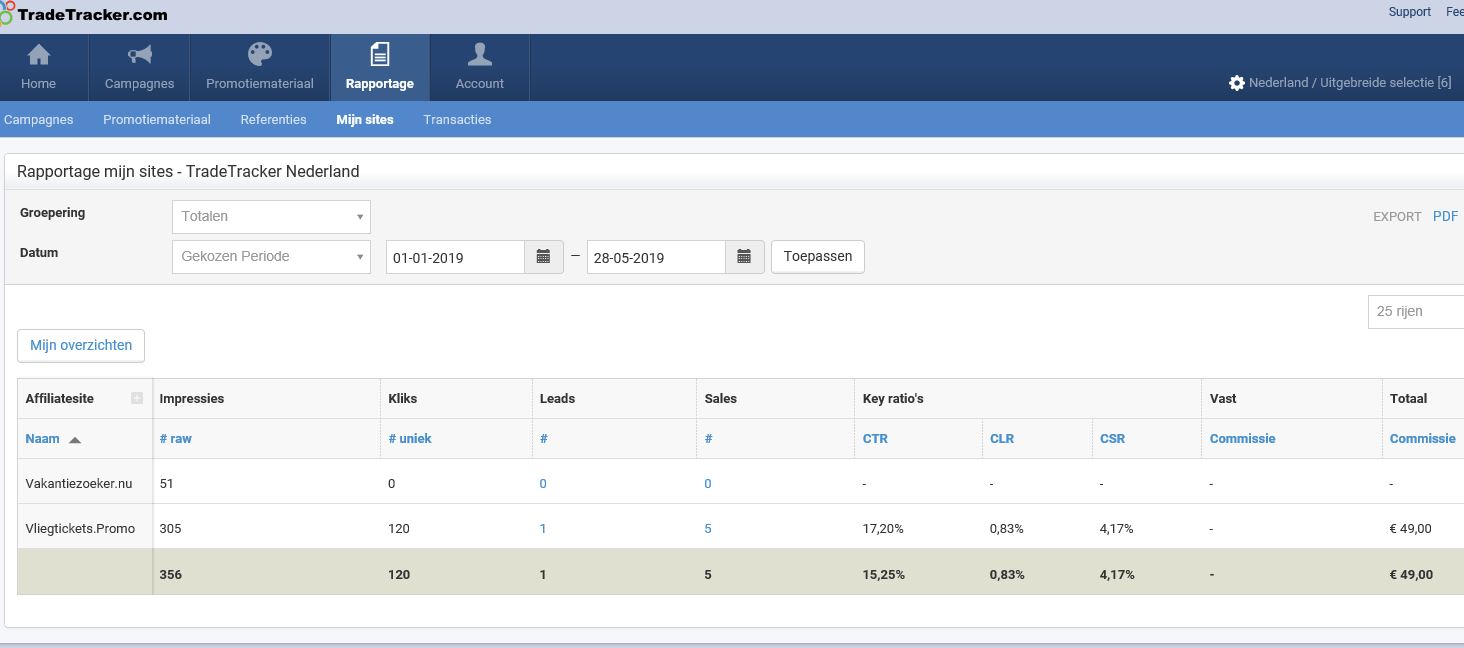This screenshot has width=1464, height=648.
Task: Click the 17,20% CTR value
Action: 883,528
